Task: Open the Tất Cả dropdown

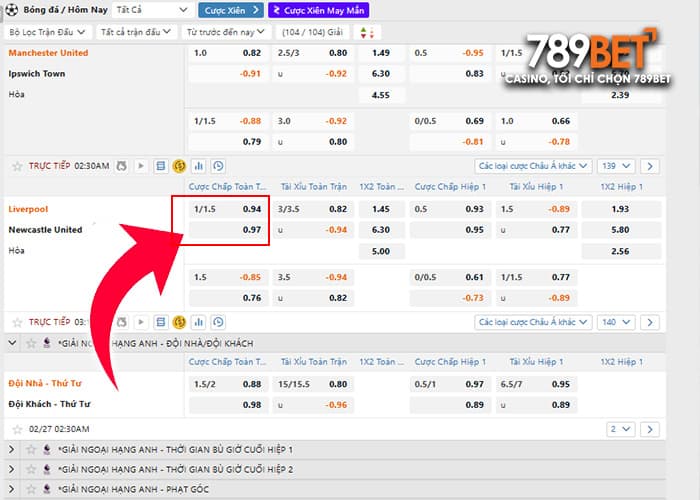Action: 153,10
